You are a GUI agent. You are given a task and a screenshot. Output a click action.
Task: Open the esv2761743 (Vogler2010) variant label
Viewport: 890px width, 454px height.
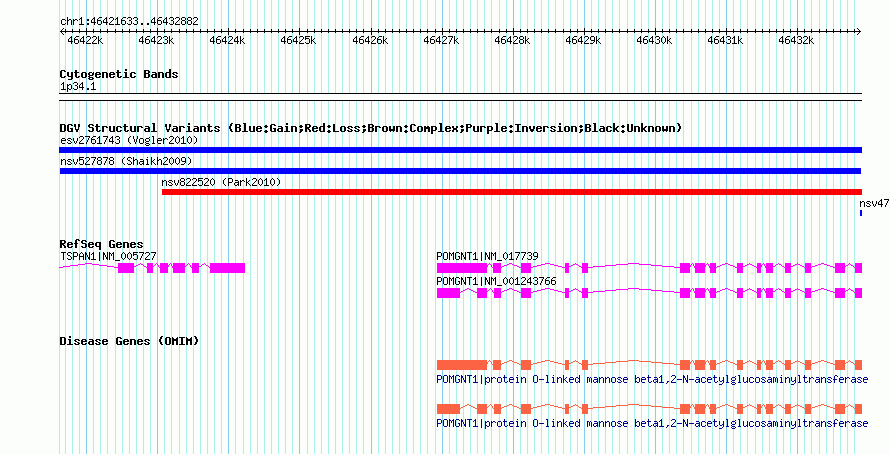point(129,140)
